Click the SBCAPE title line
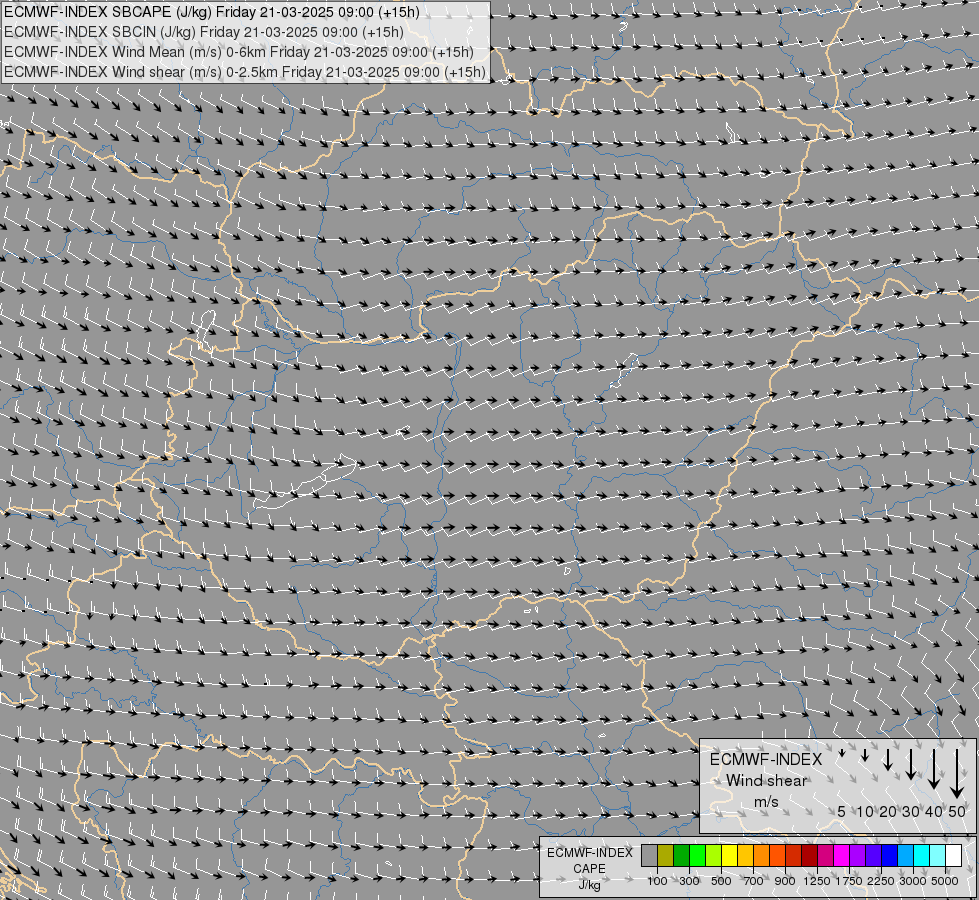 [x=212, y=12]
